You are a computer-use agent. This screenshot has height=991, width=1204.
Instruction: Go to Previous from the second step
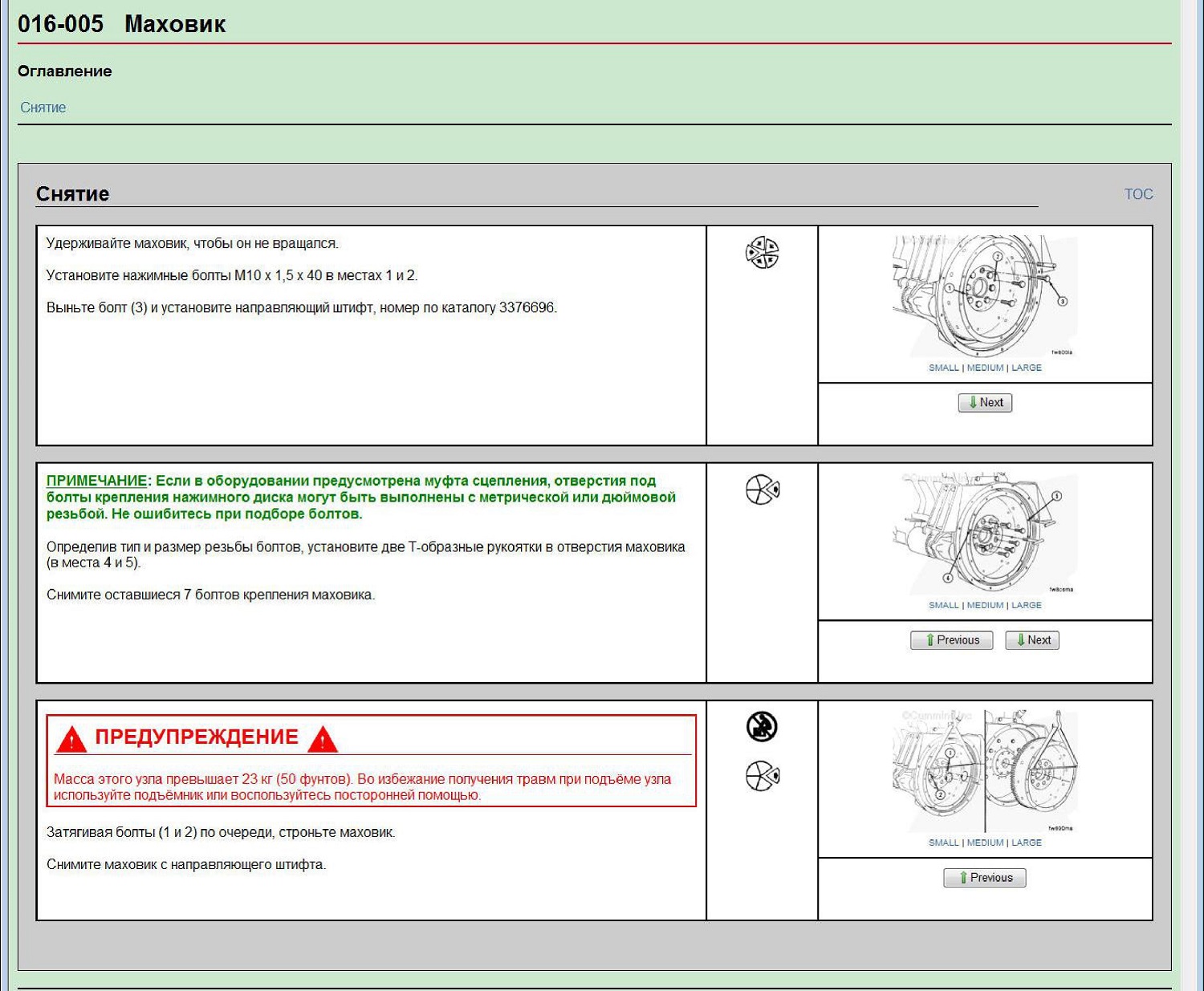(952, 640)
